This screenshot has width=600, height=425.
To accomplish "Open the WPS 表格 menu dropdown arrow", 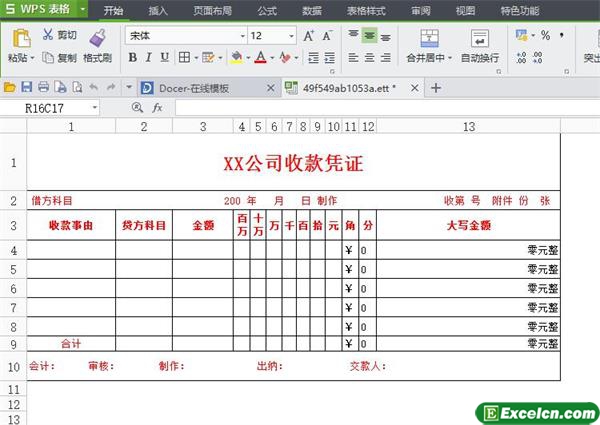I will click(x=83, y=9).
